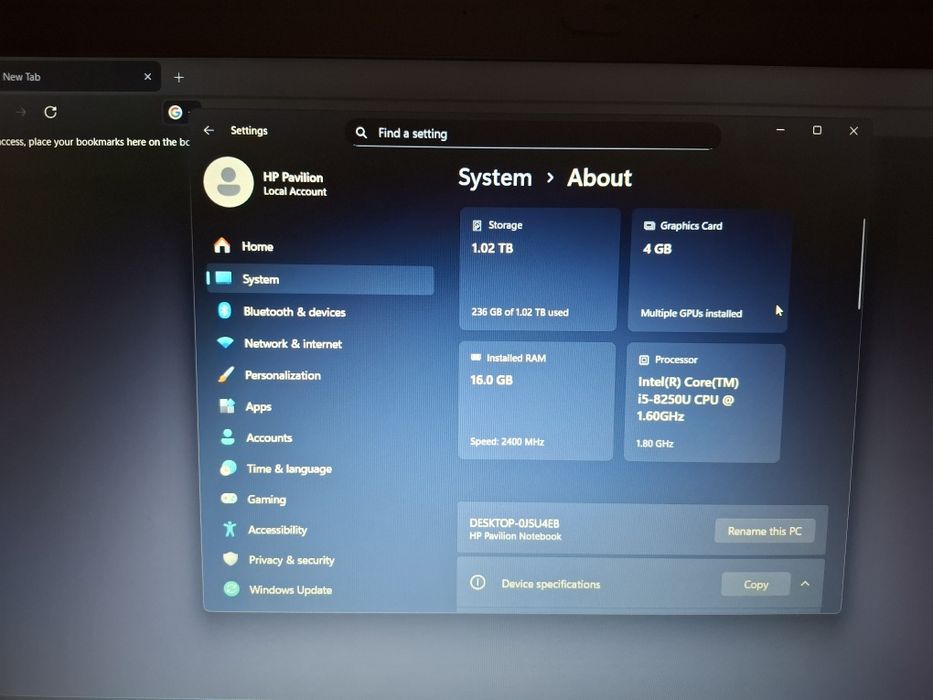Open the Graphics Card 4 GB card
Screen dimensions: 933x700
[709, 270]
